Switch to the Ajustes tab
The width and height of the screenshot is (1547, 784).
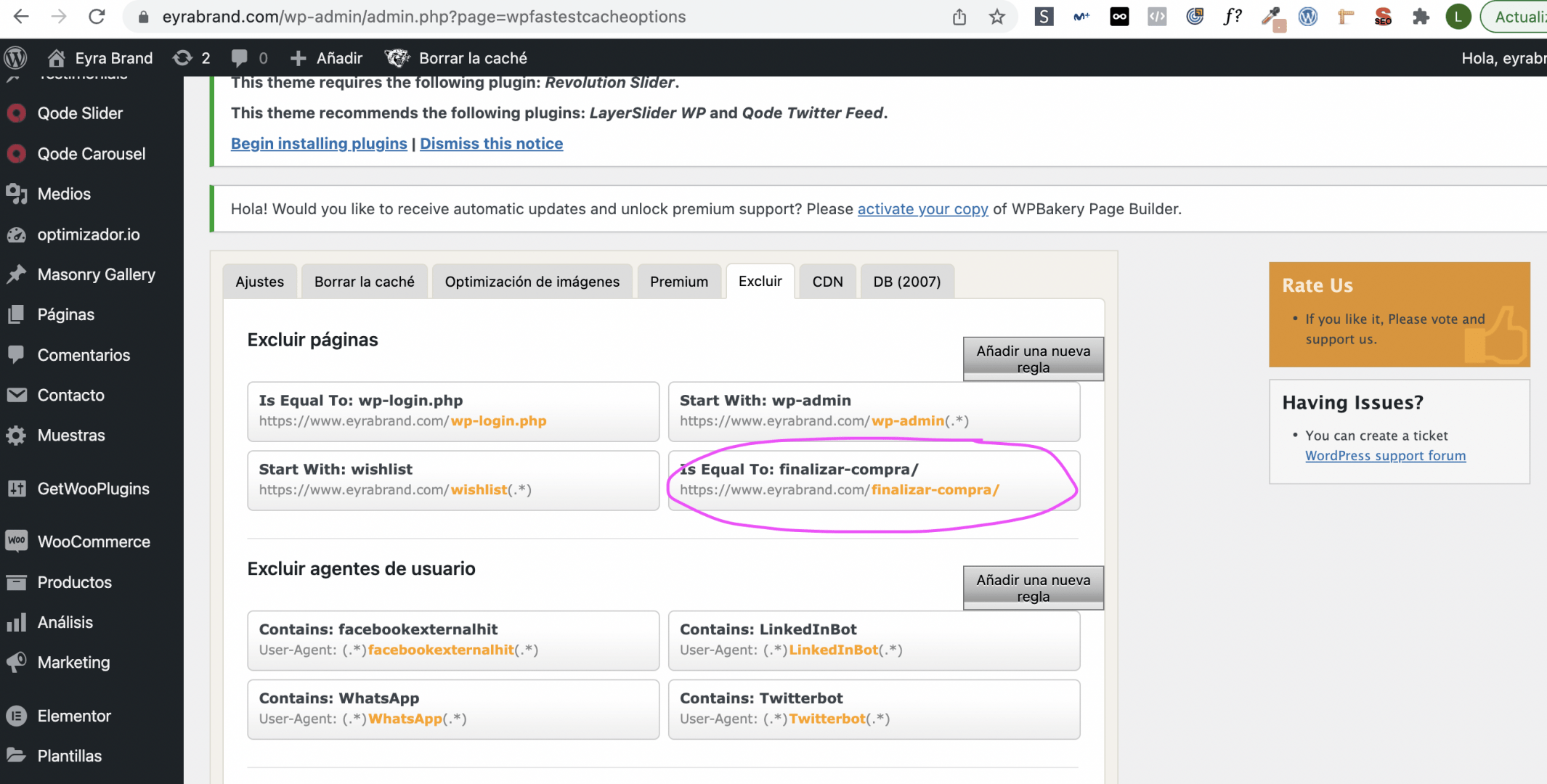point(259,282)
